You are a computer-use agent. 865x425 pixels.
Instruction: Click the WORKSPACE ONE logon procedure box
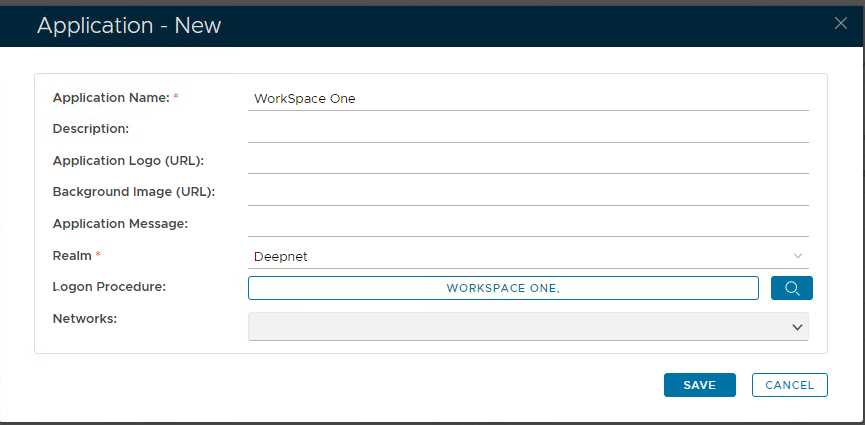(503, 288)
